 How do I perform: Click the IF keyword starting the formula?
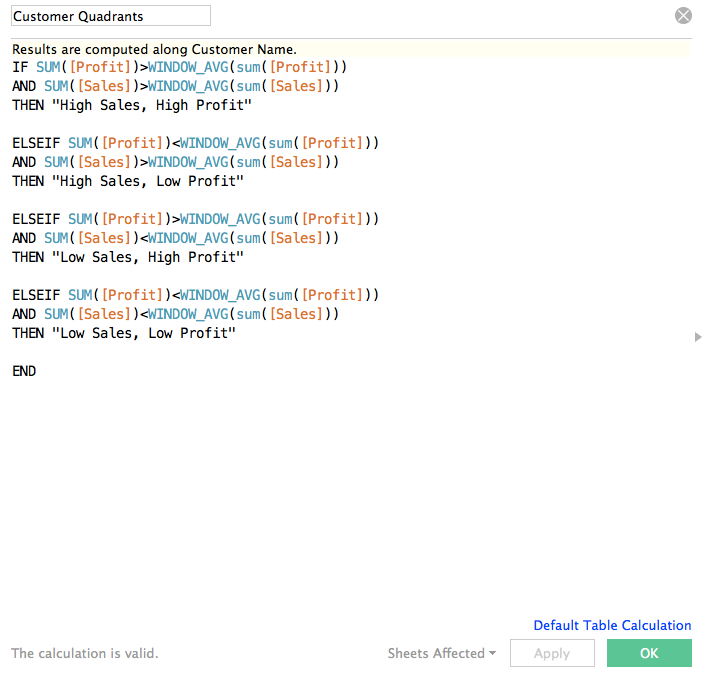coord(20,67)
